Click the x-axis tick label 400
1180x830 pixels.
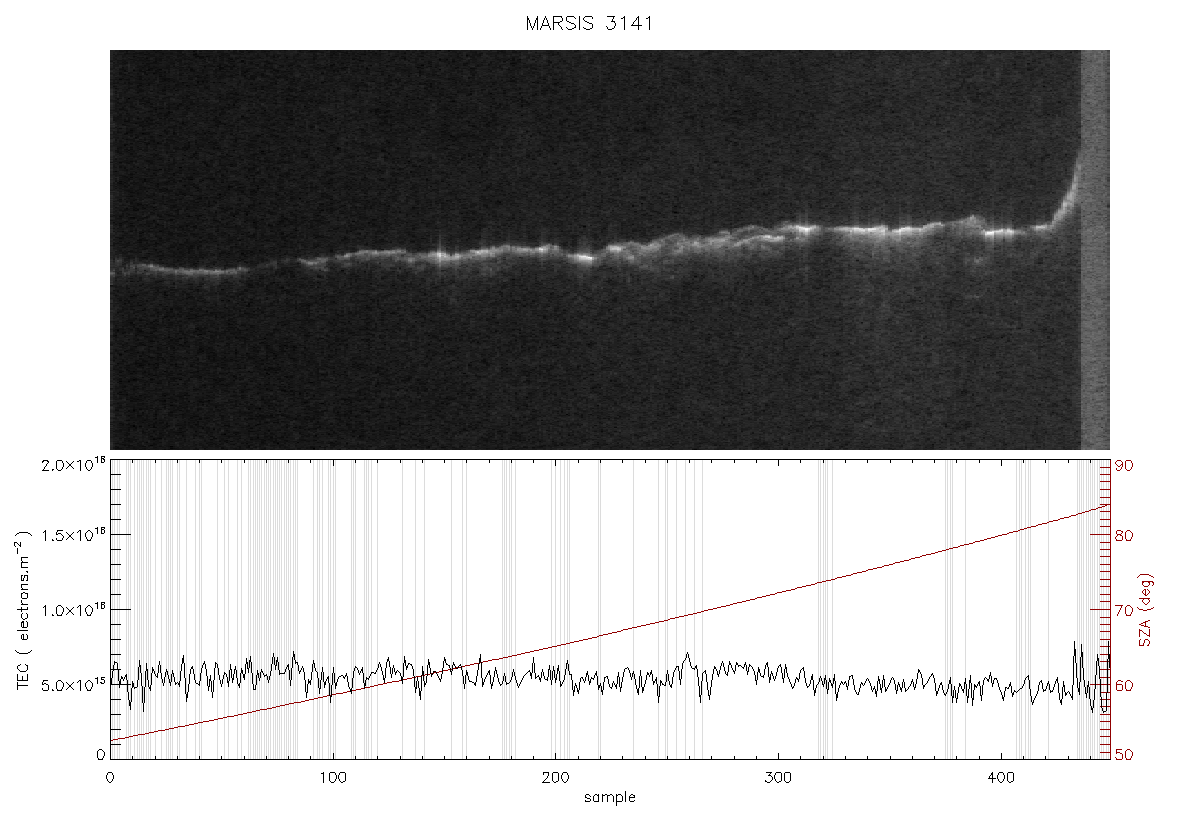click(x=1001, y=777)
